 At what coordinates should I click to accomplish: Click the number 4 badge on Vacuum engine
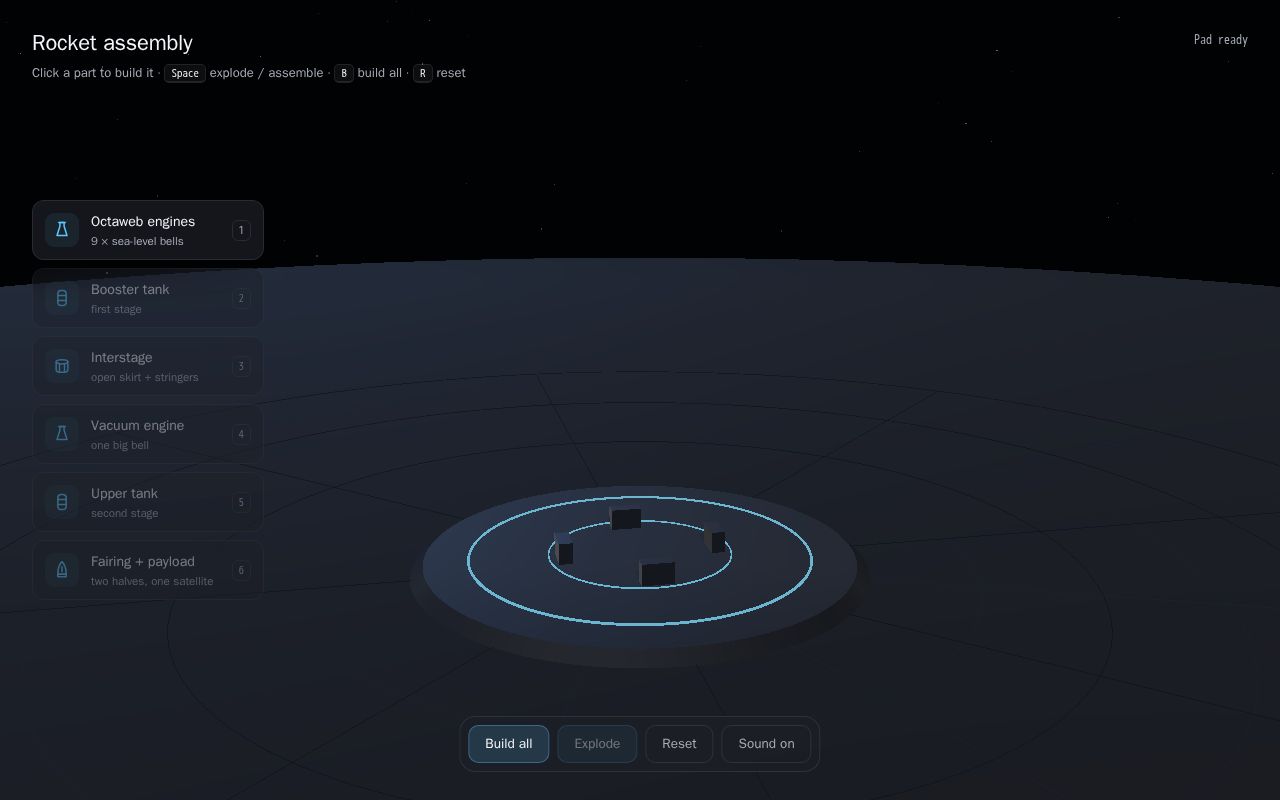click(241, 434)
